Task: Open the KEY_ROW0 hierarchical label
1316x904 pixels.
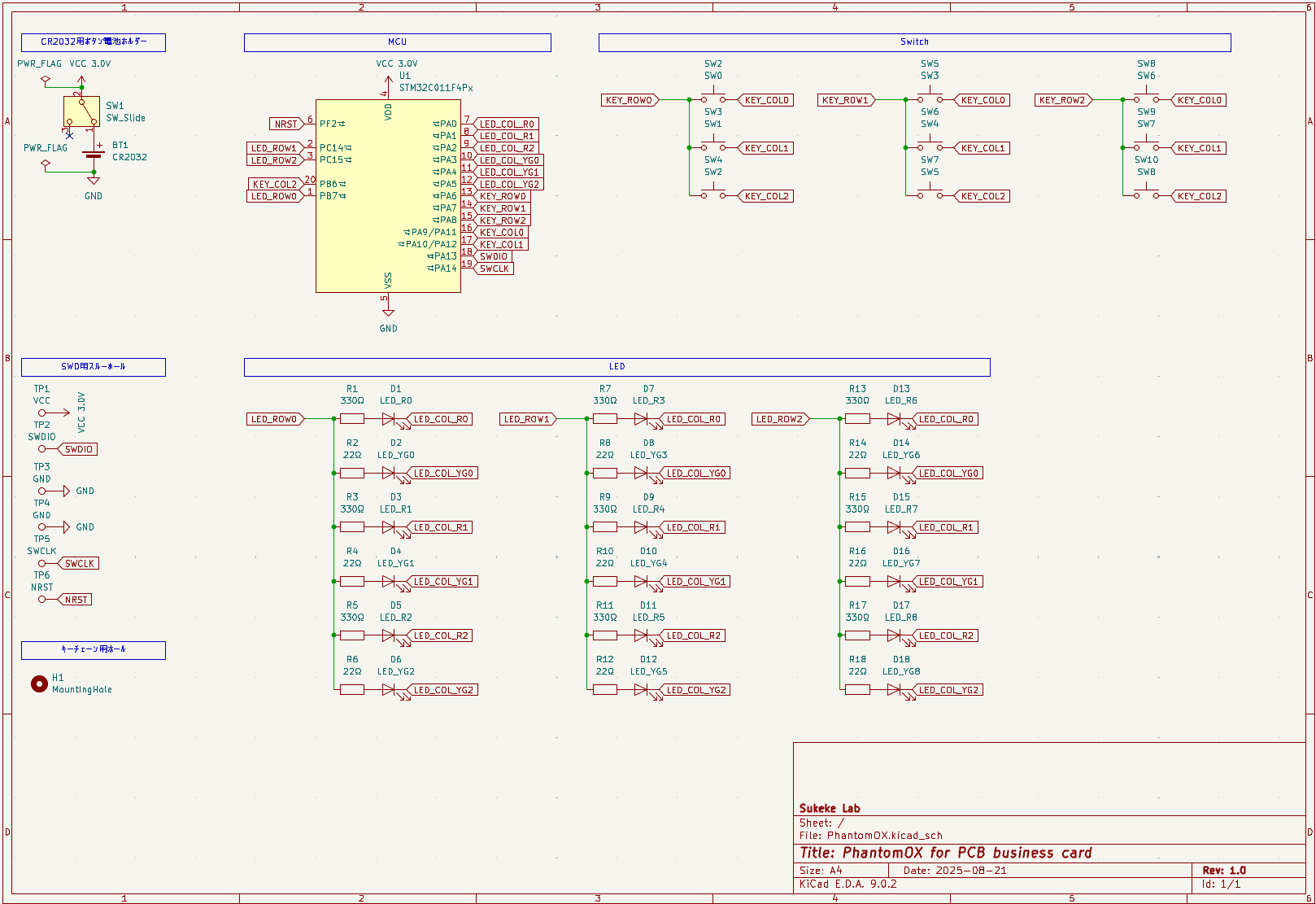Action: pyautogui.click(x=627, y=99)
